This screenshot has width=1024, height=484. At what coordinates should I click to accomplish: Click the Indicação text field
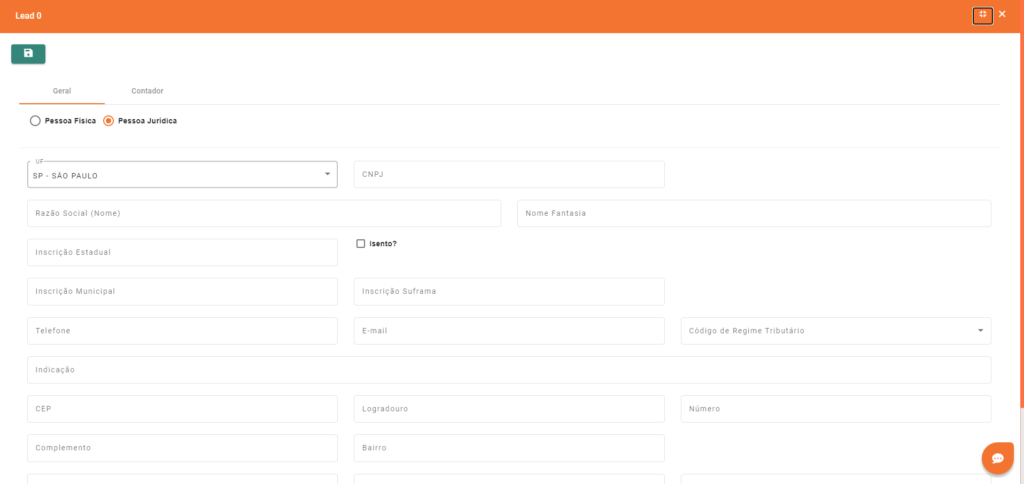point(509,370)
